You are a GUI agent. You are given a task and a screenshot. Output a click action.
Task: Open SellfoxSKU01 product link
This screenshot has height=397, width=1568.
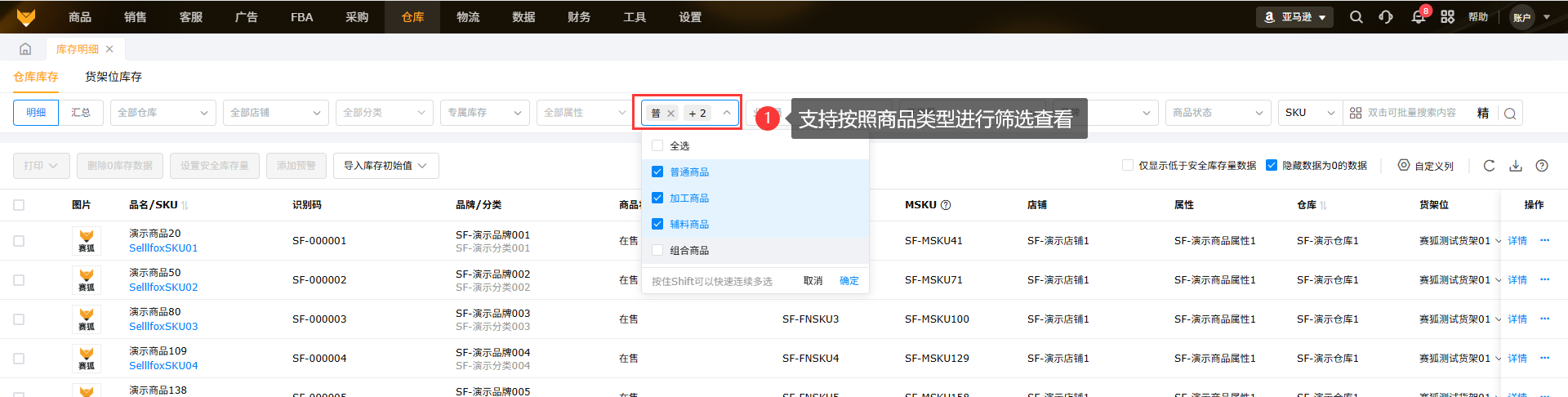163,248
